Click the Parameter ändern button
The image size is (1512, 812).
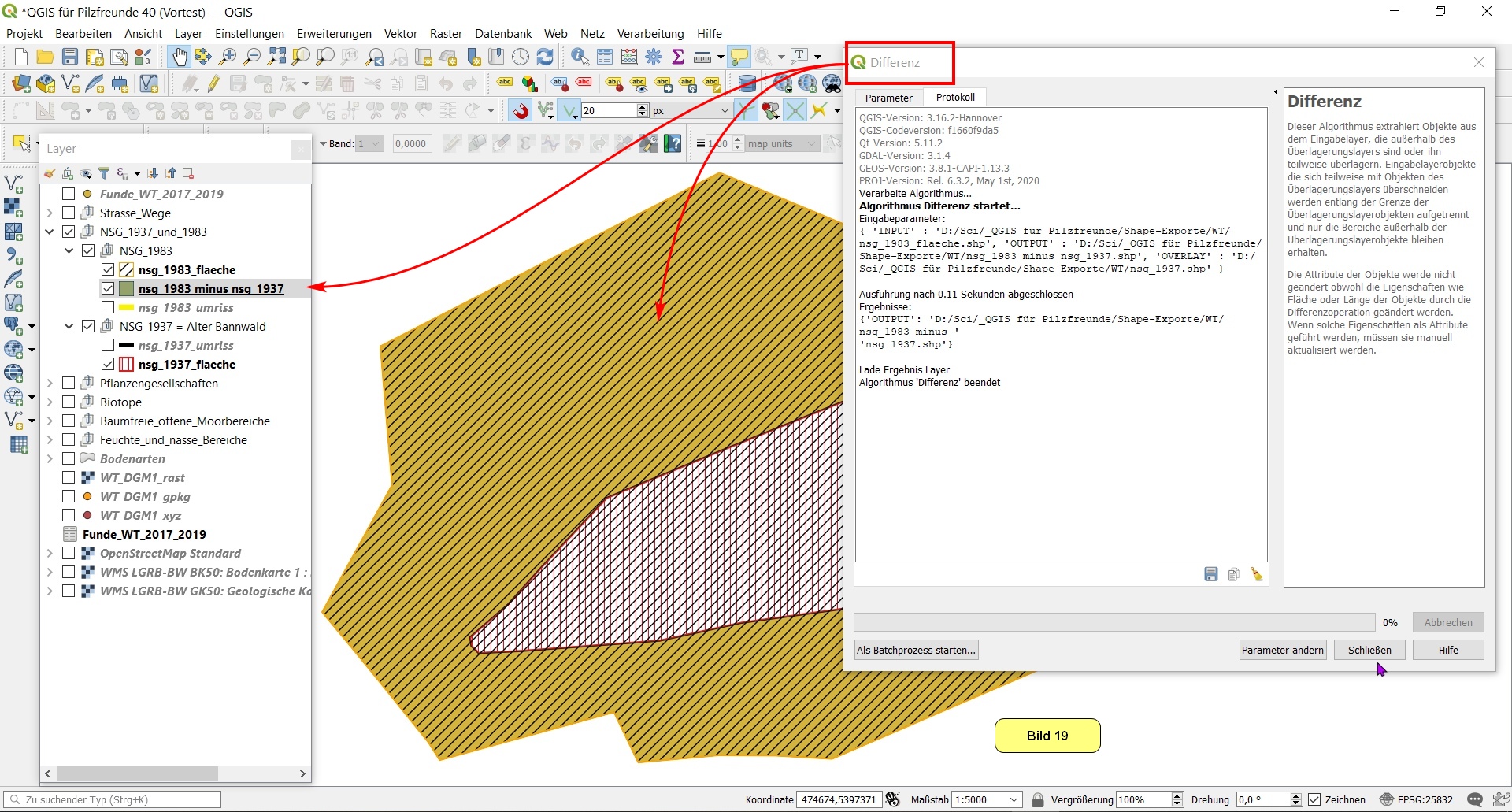coord(1282,651)
